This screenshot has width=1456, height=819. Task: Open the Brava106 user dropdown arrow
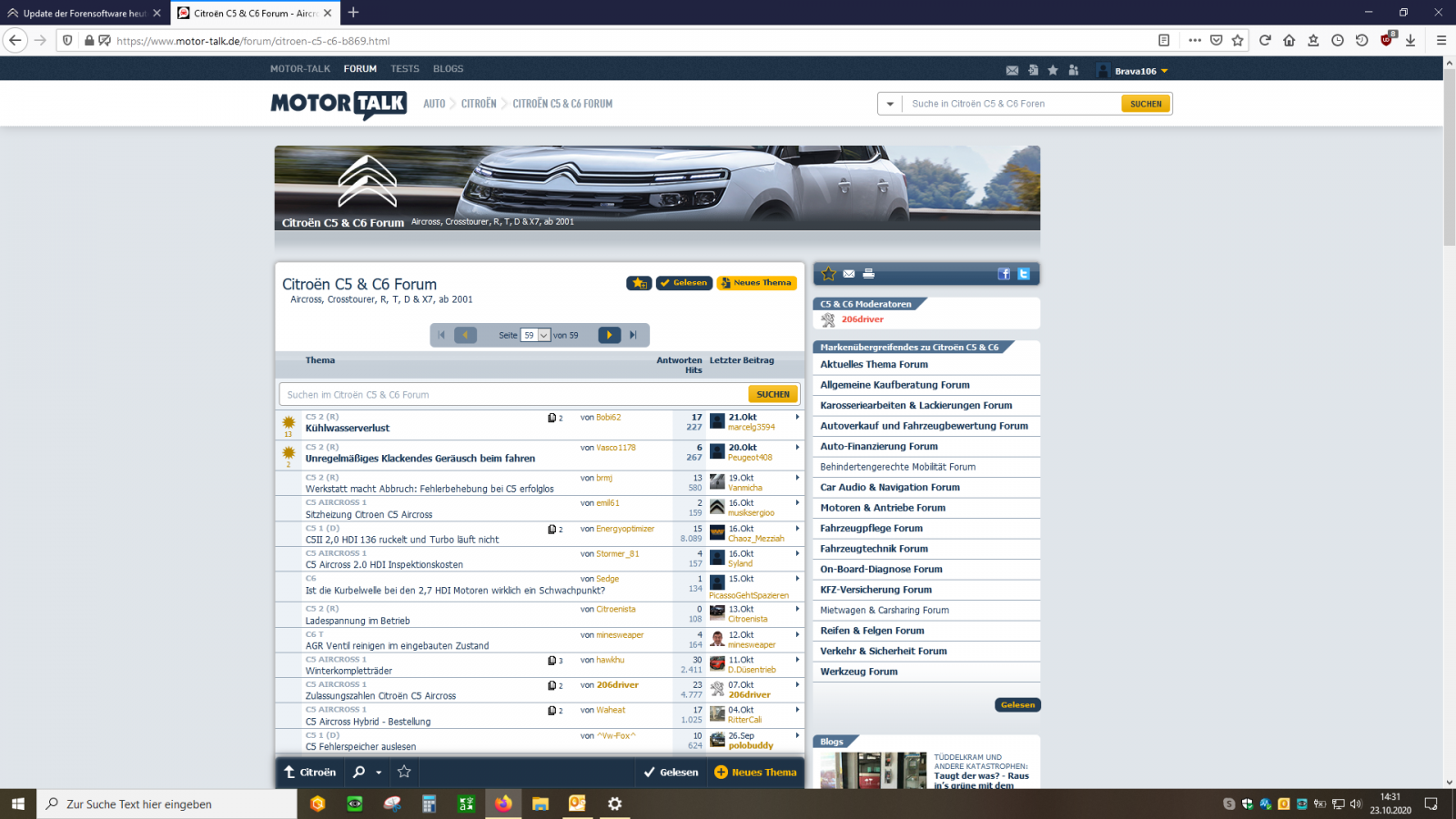click(x=1164, y=71)
